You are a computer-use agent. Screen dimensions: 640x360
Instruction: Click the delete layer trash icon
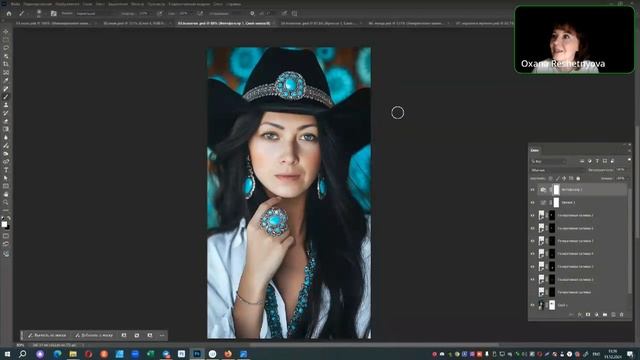622,315
